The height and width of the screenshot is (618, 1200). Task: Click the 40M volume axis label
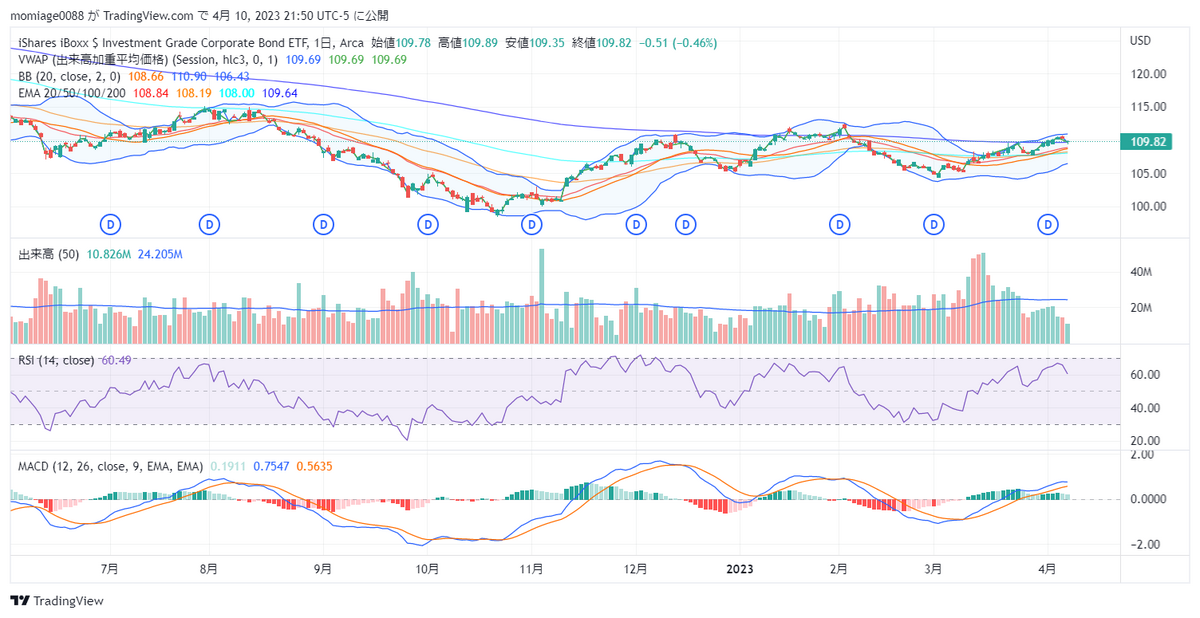(x=1142, y=272)
